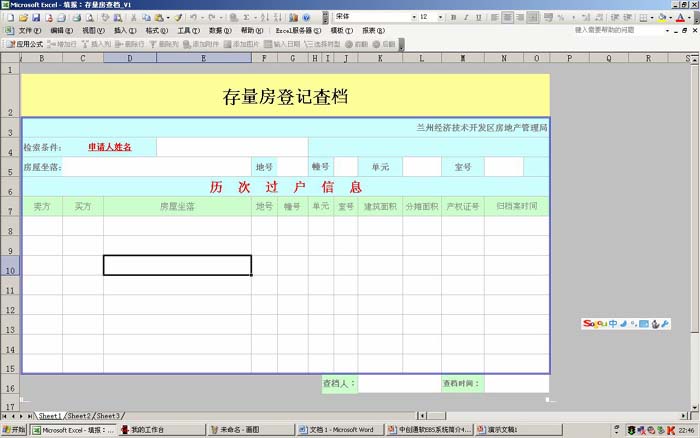This screenshot has height=438, width=700.
Task: Open the 插入(I) menu
Action: pyautogui.click(x=125, y=31)
